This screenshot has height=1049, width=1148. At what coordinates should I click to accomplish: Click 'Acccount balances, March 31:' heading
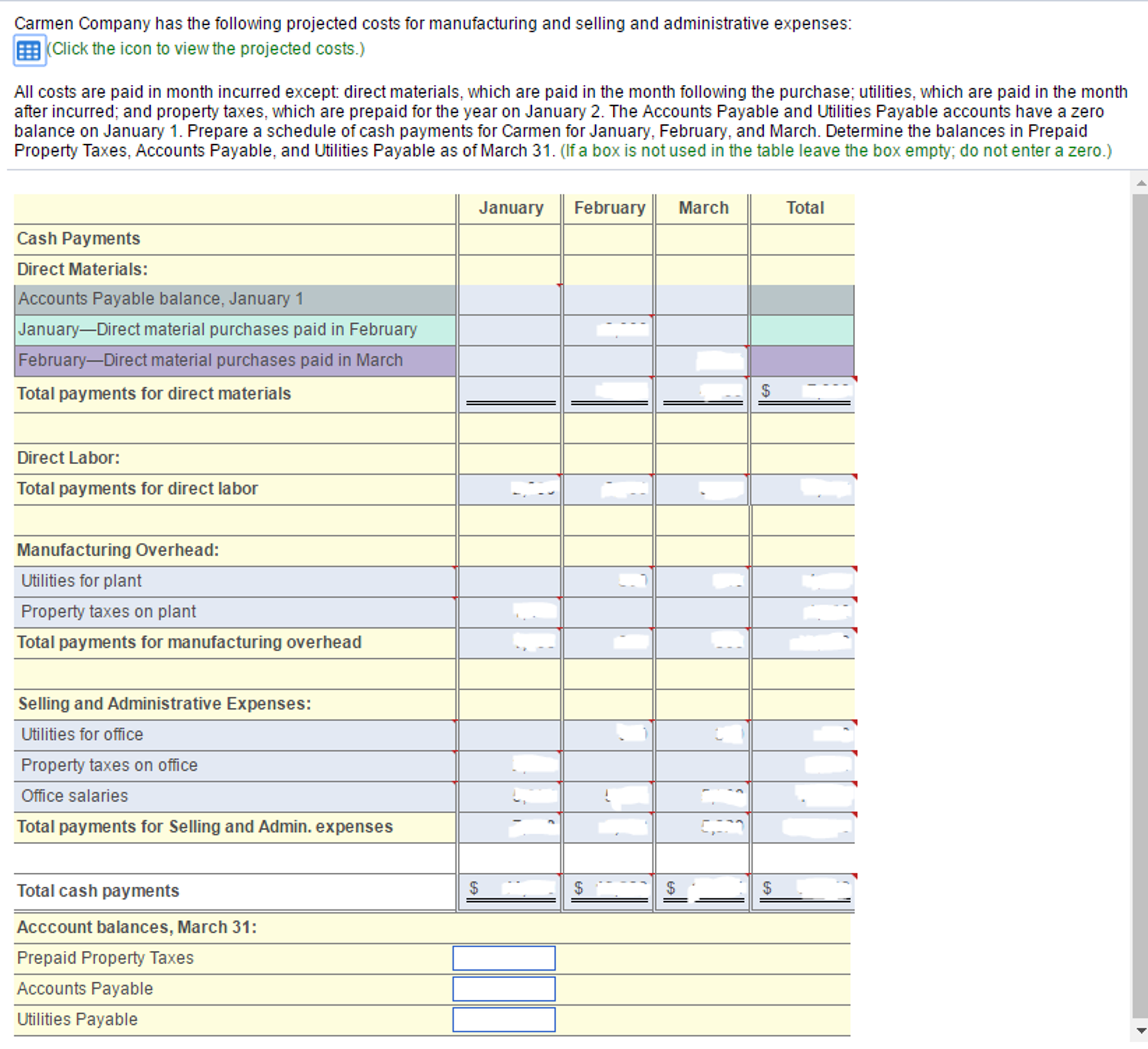(137, 927)
